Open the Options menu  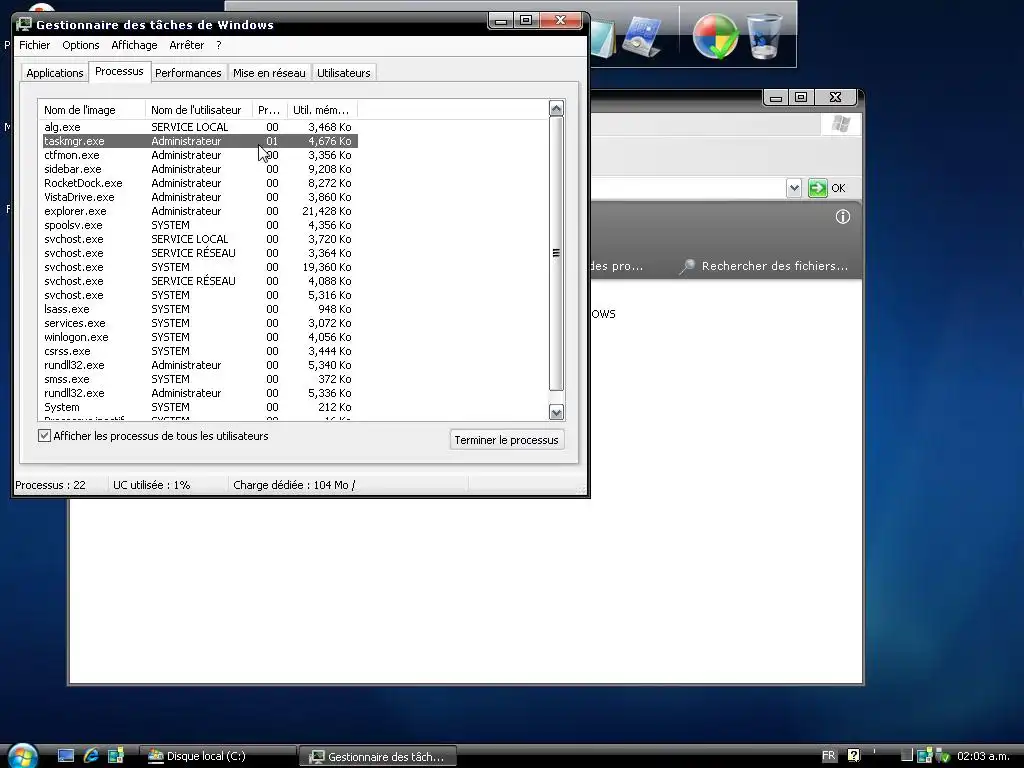[x=81, y=45]
